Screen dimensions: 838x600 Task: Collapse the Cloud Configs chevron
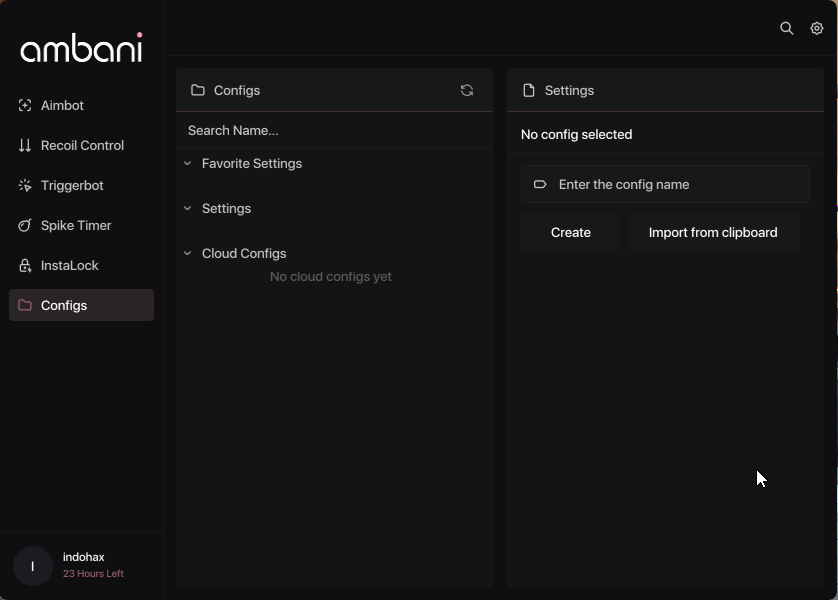click(x=188, y=253)
